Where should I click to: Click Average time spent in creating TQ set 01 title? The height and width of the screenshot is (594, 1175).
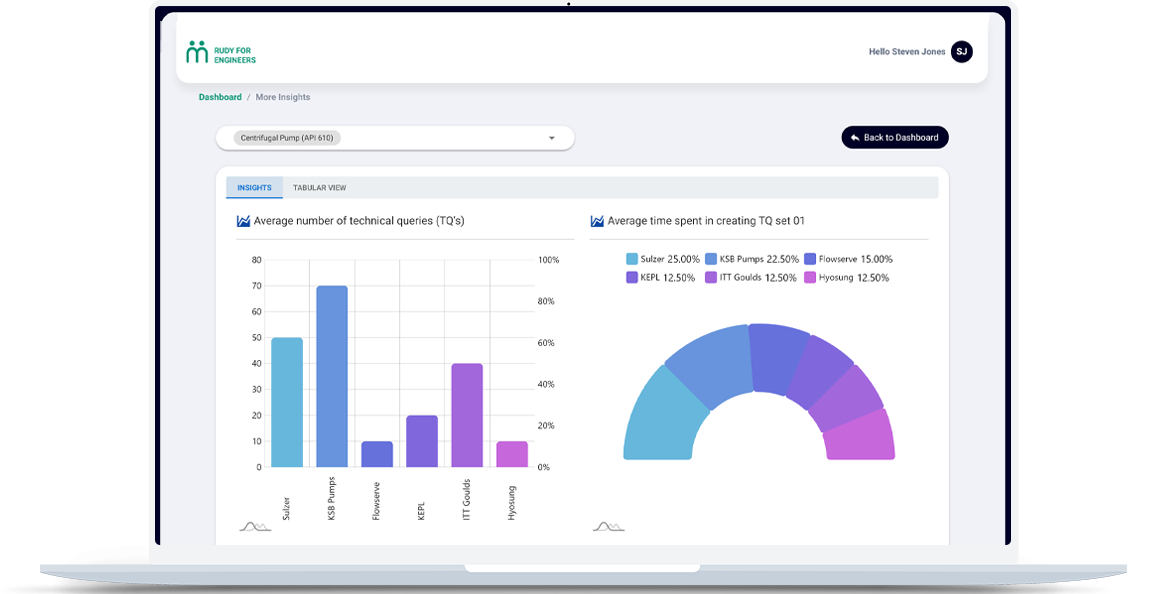[706, 221]
